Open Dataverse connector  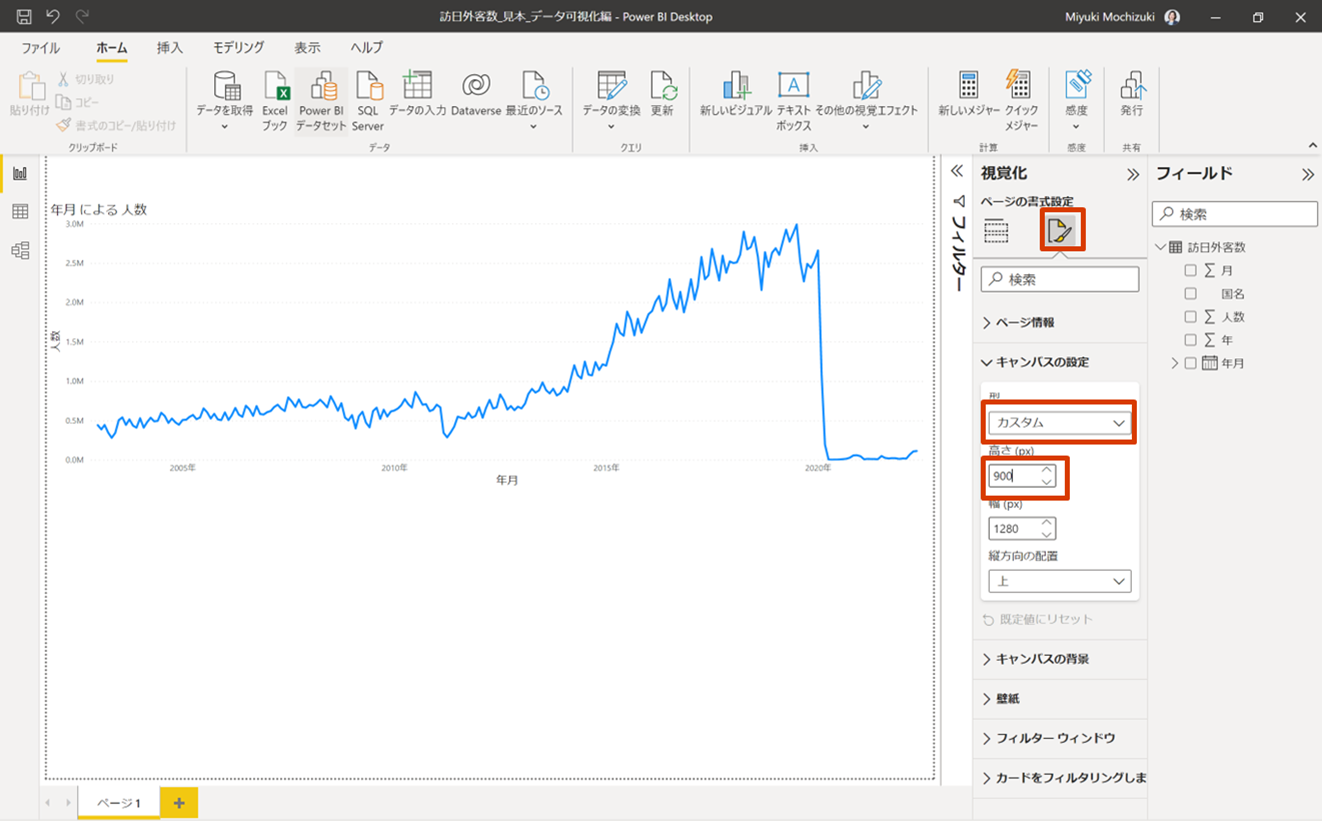[x=476, y=95]
